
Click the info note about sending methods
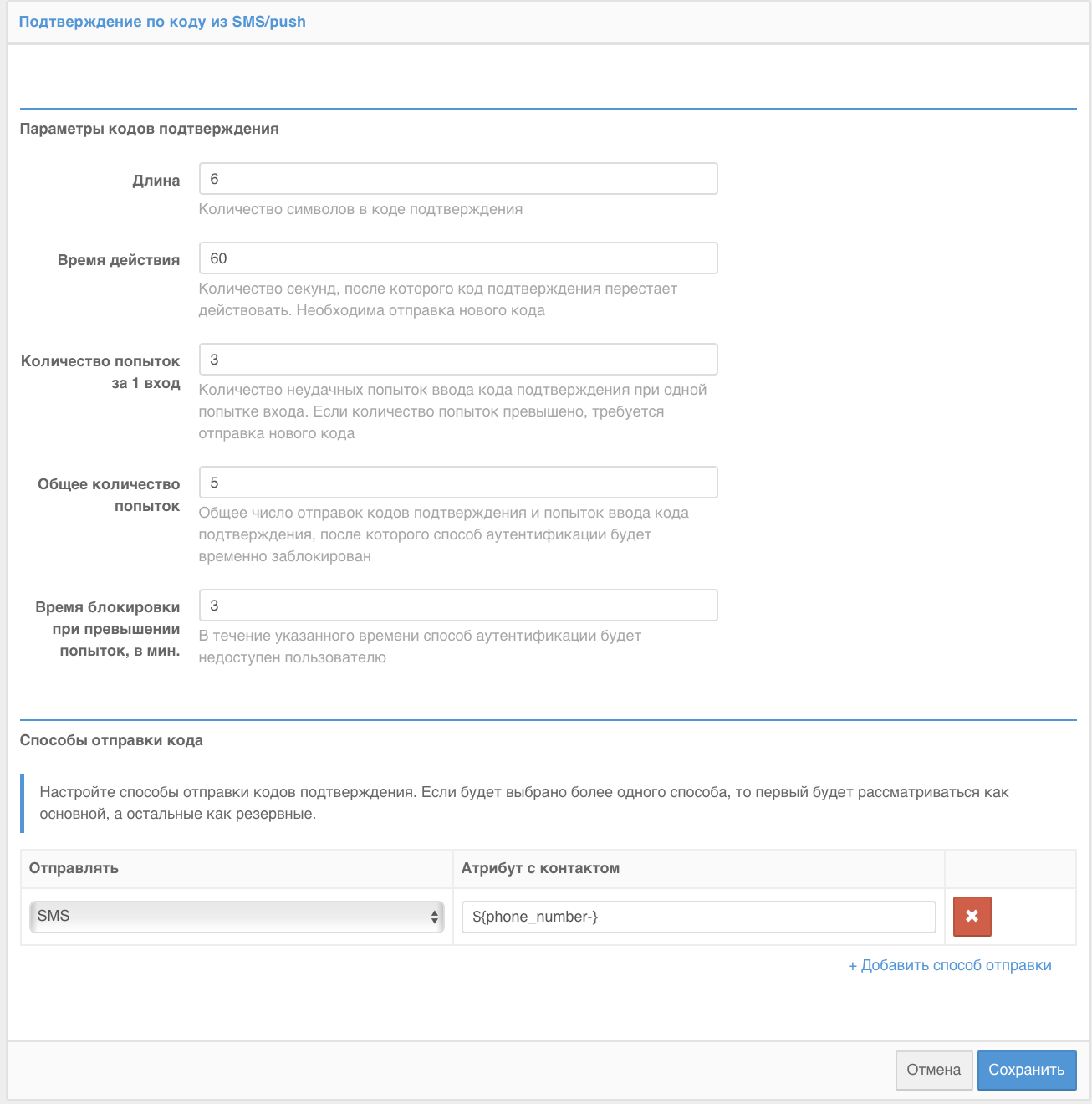tap(524, 803)
